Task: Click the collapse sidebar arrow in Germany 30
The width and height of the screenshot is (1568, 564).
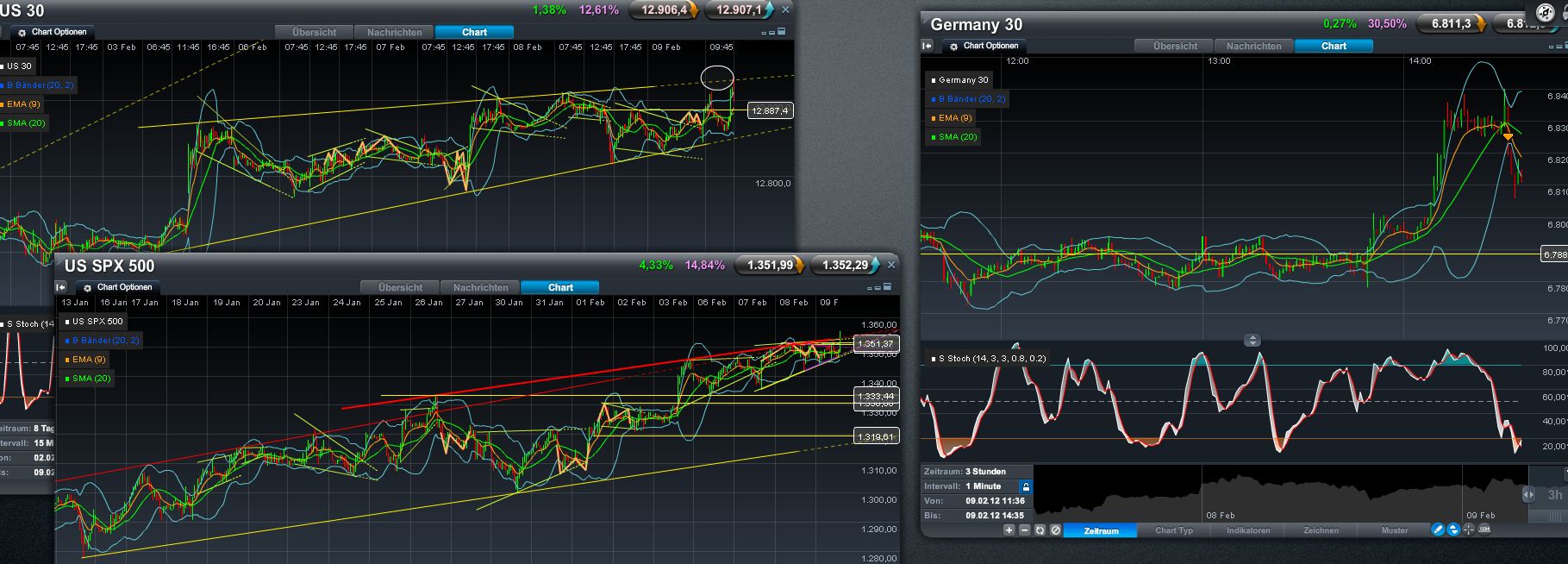Action: point(928,46)
